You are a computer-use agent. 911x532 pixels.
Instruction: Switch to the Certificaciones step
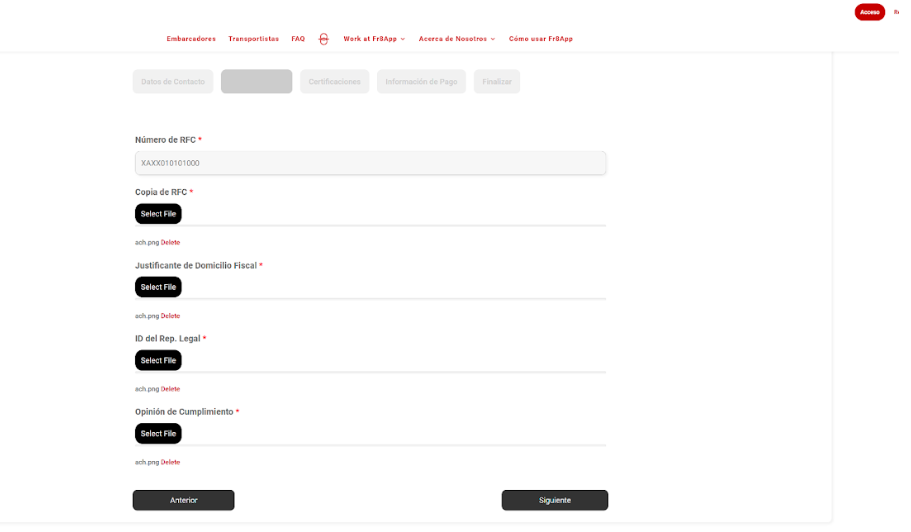[x=335, y=82]
